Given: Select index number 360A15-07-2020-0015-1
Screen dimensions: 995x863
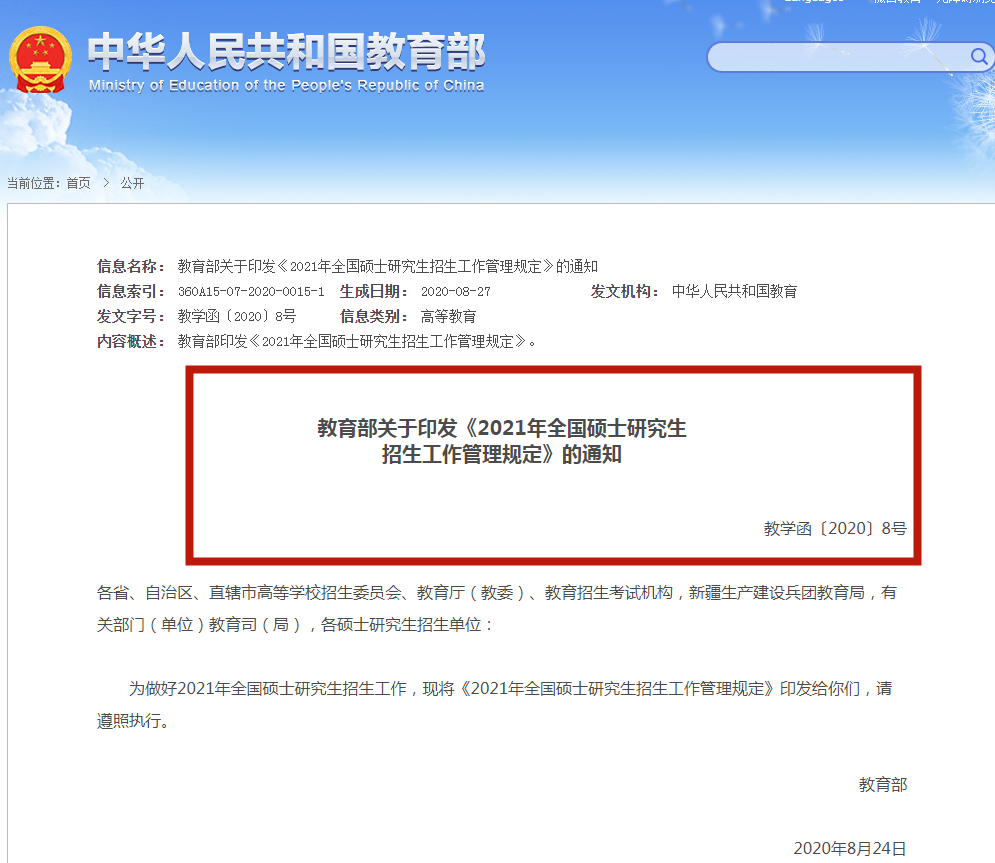Looking at the screenshot, I should point(251,292).
